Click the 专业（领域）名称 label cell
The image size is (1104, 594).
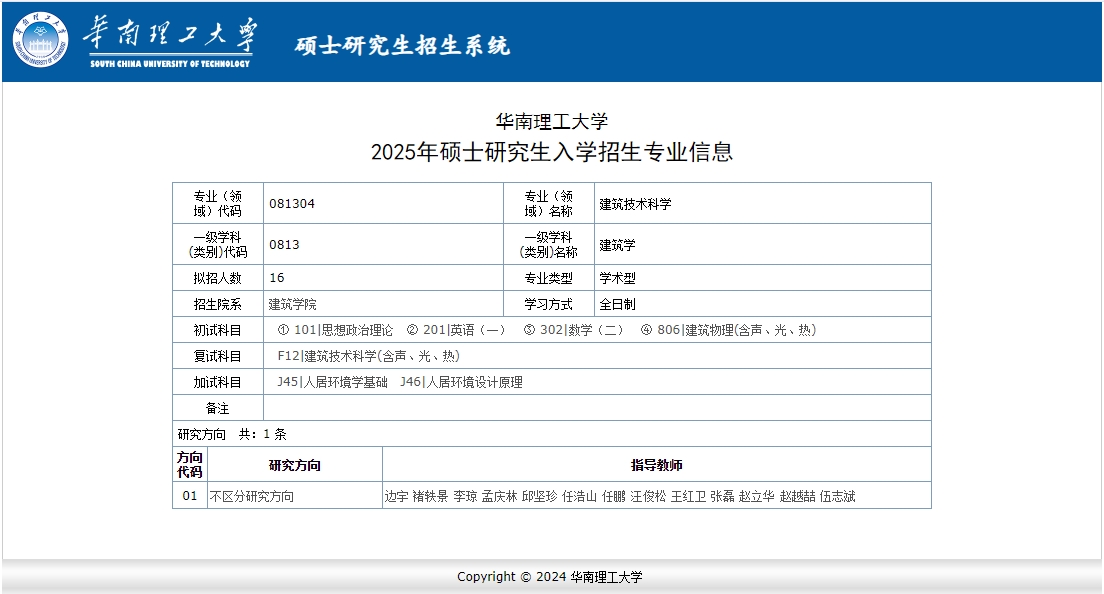click(548, 203)
